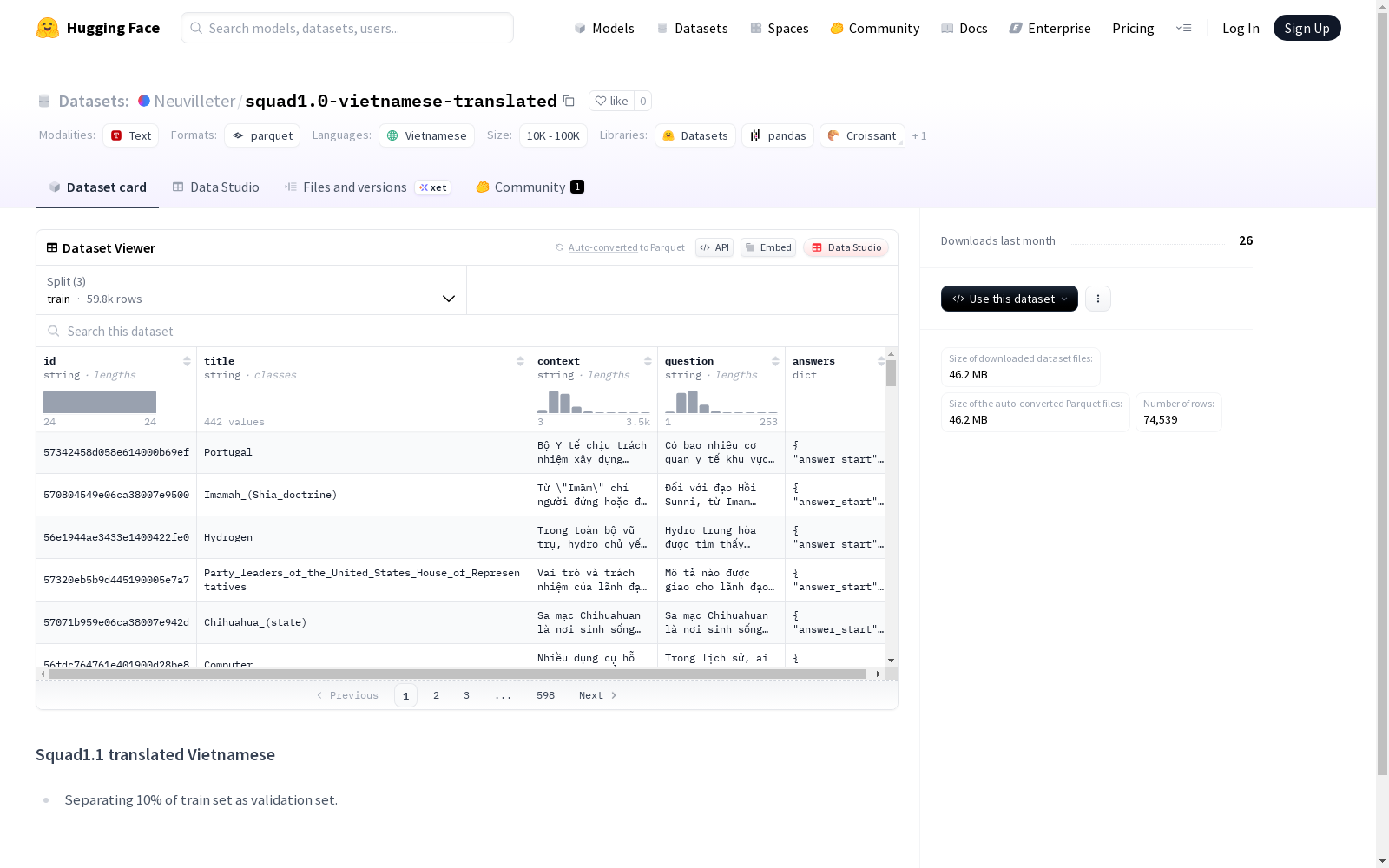Sort by the answers column icon
Image resolution: width=1389 pixels, height=868 pixels.
881,361
